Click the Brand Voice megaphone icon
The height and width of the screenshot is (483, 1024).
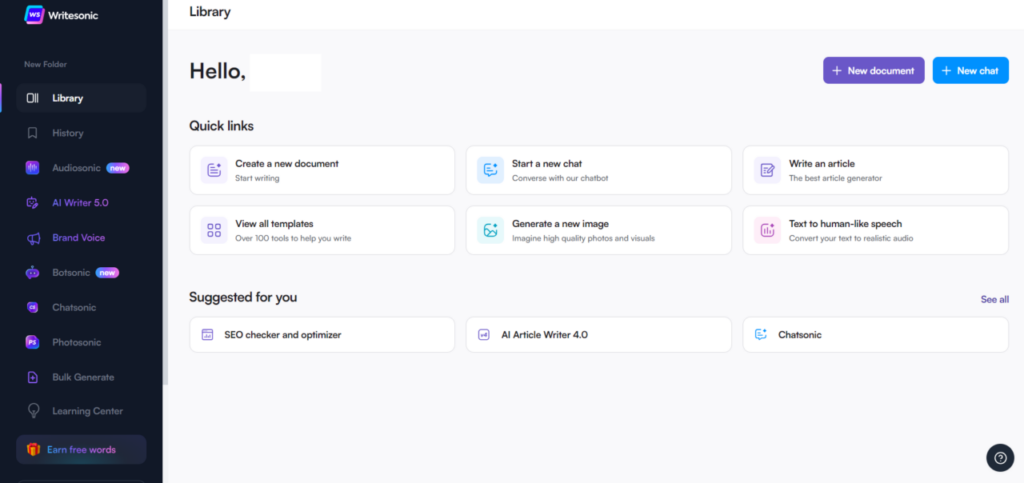33,238
